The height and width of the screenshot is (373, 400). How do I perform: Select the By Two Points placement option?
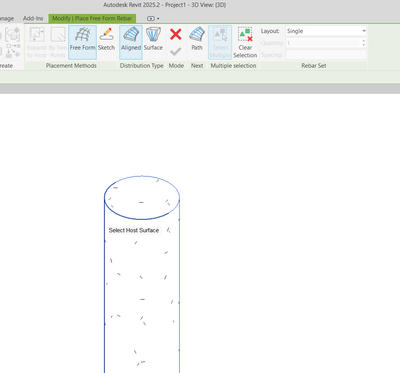[58, 42]
